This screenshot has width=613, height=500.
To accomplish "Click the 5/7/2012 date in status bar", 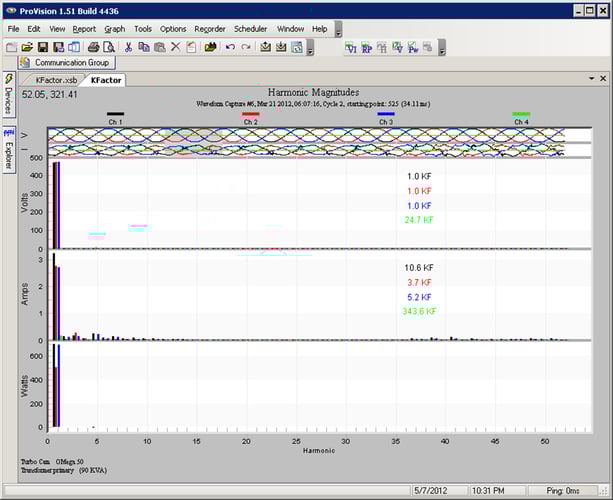I will [x=431, y=491].
